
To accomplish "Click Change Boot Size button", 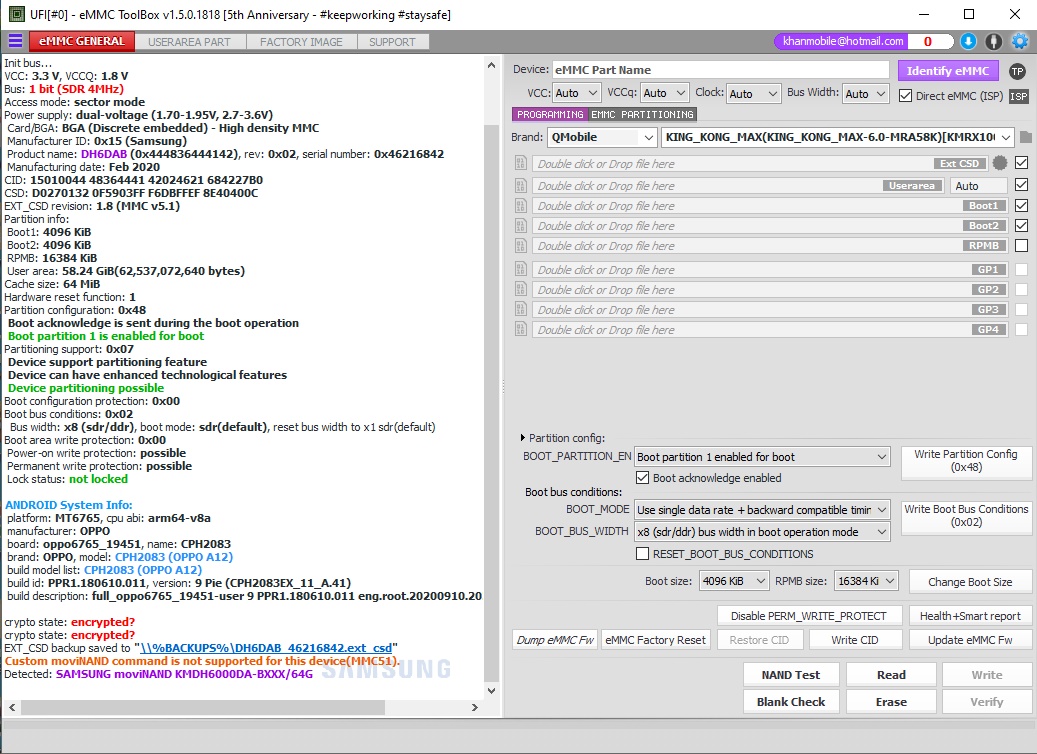I will click(x=970, y=581).
